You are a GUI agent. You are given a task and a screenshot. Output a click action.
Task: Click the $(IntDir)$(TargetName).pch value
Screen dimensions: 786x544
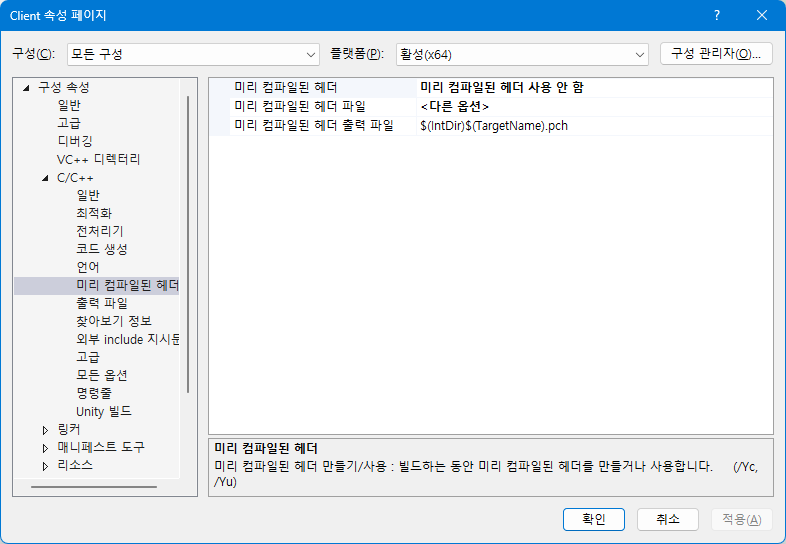pos(494,126)
